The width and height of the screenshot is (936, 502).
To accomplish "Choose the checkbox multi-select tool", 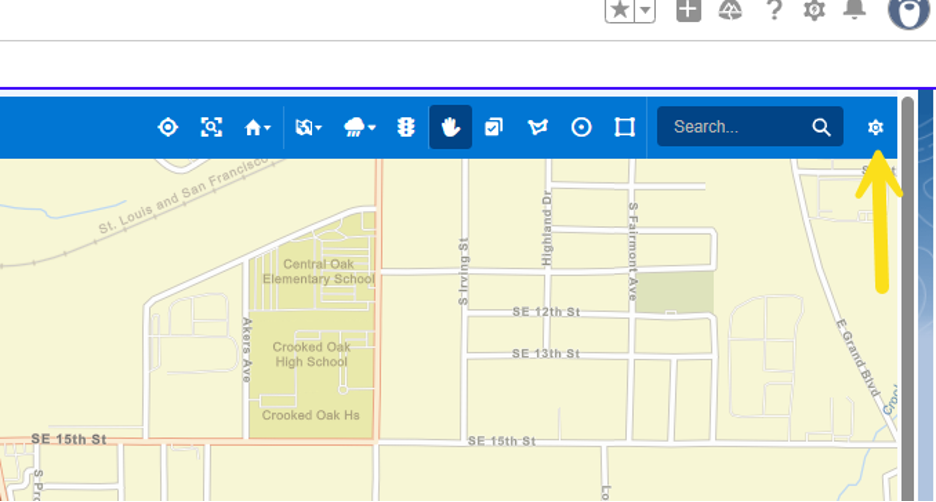I will 494,127.
